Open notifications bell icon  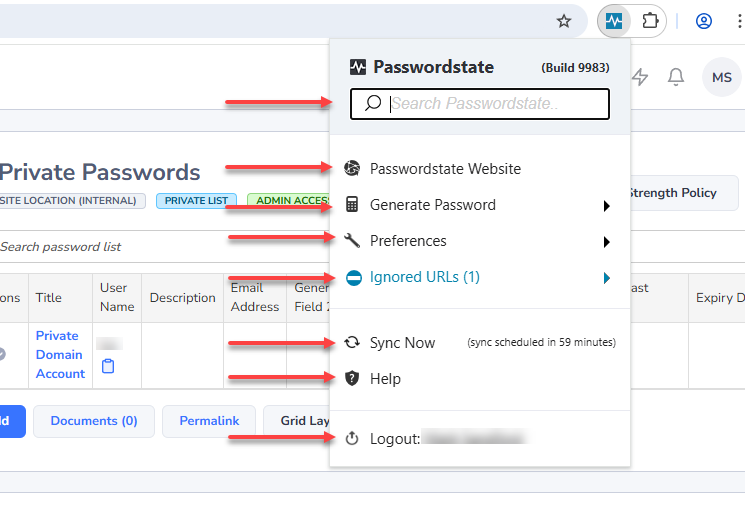(x=676, y=77)
